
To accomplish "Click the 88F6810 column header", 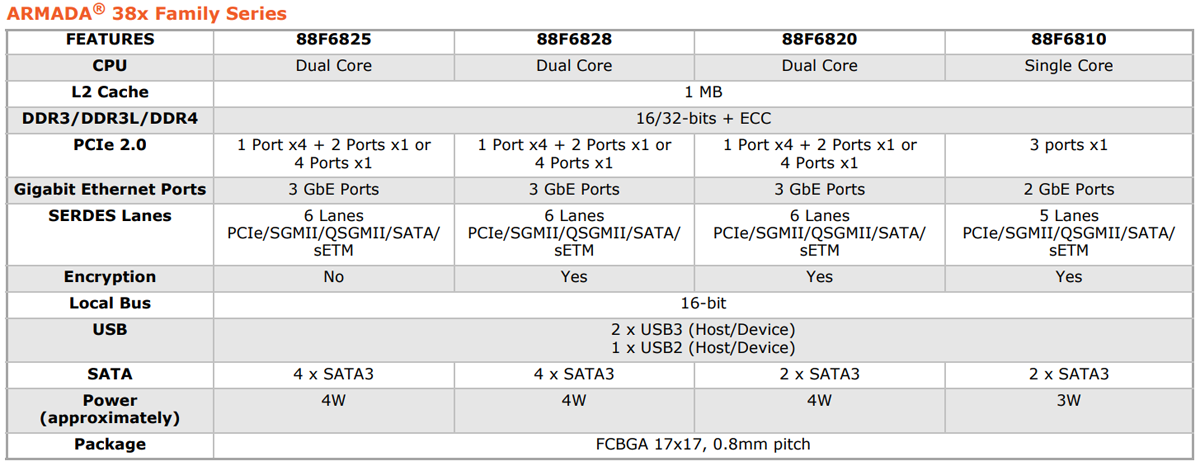I will pos(1068,40).
